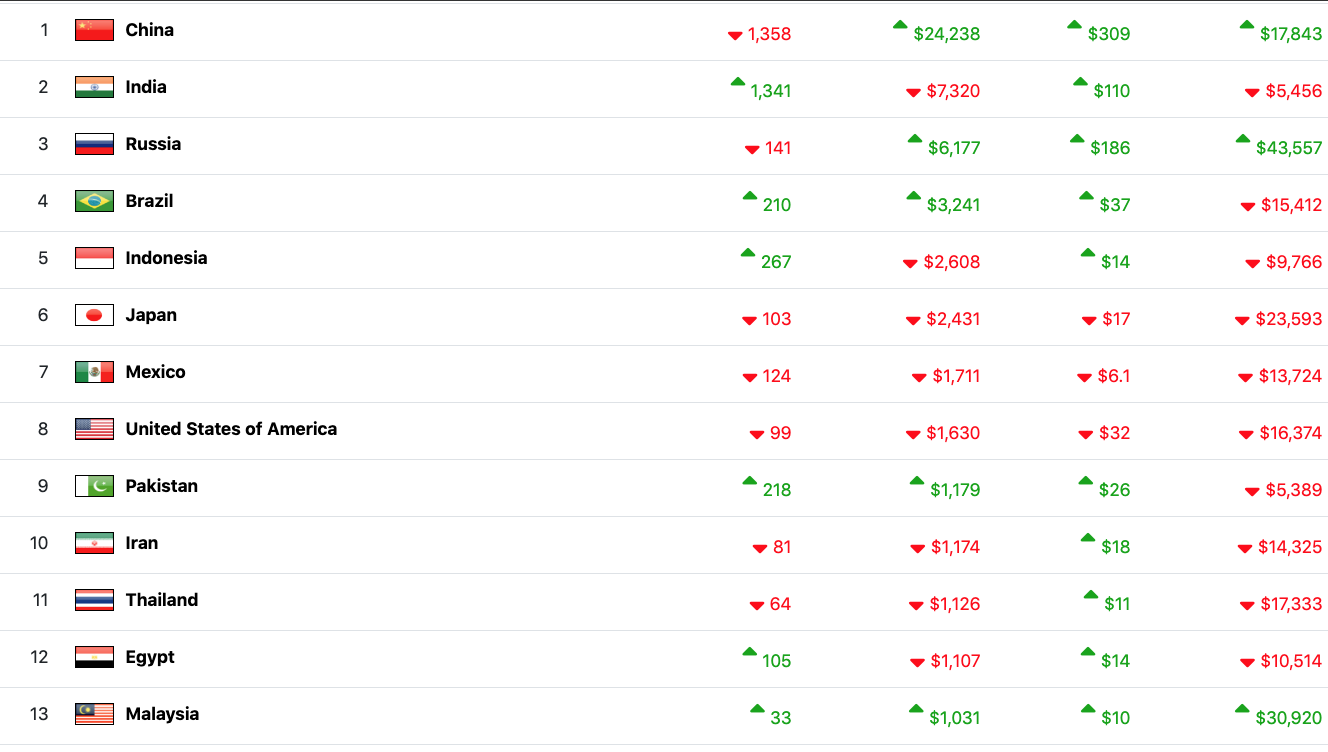Select the Iran country name
The height and width of the screenshot is (752, 1328).
tap(142, 543)
